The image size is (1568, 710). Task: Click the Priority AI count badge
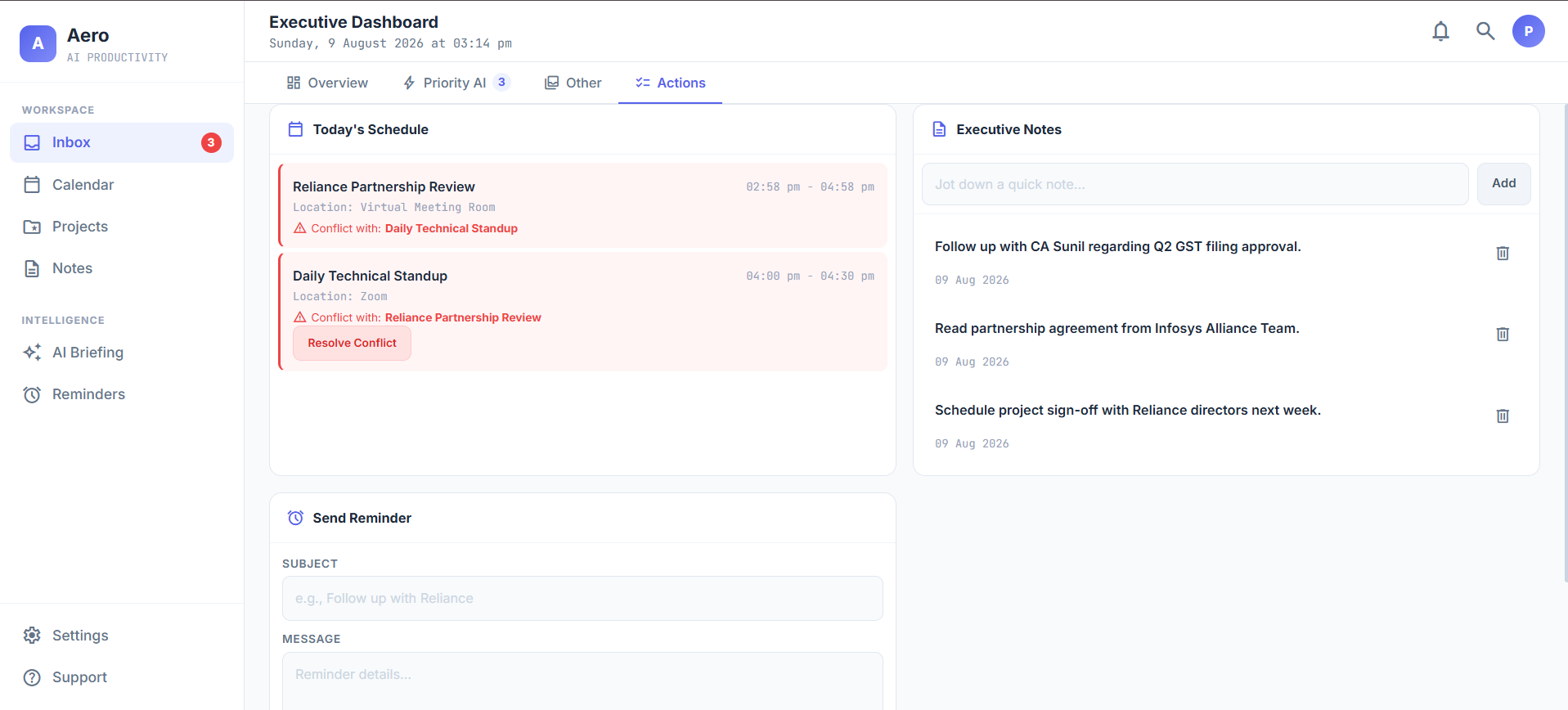(501, 83)
